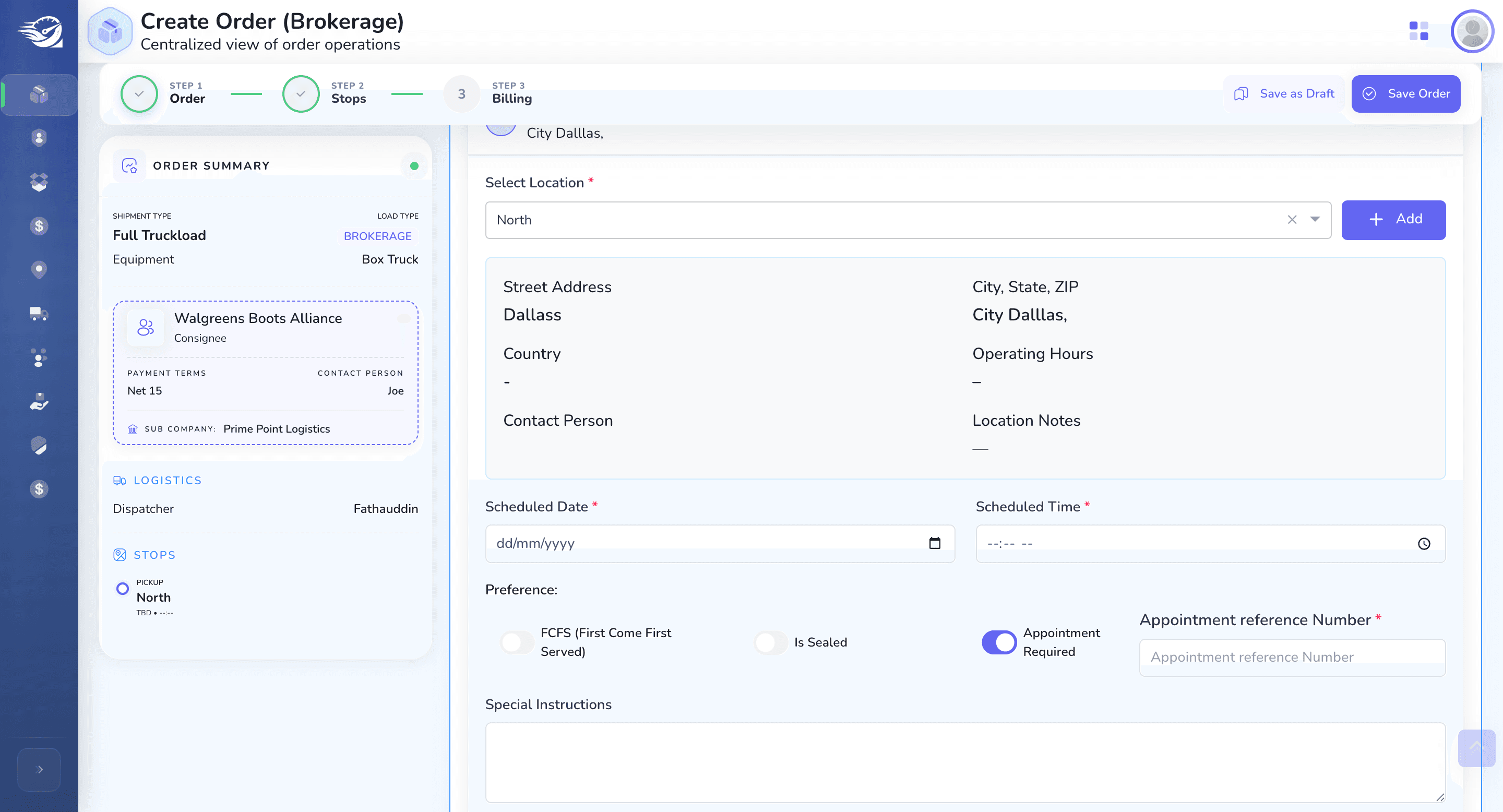Screen dimensions: 1503x812
Task: Open the dollar icon above the map pin
Action: (x=39, y=226)
